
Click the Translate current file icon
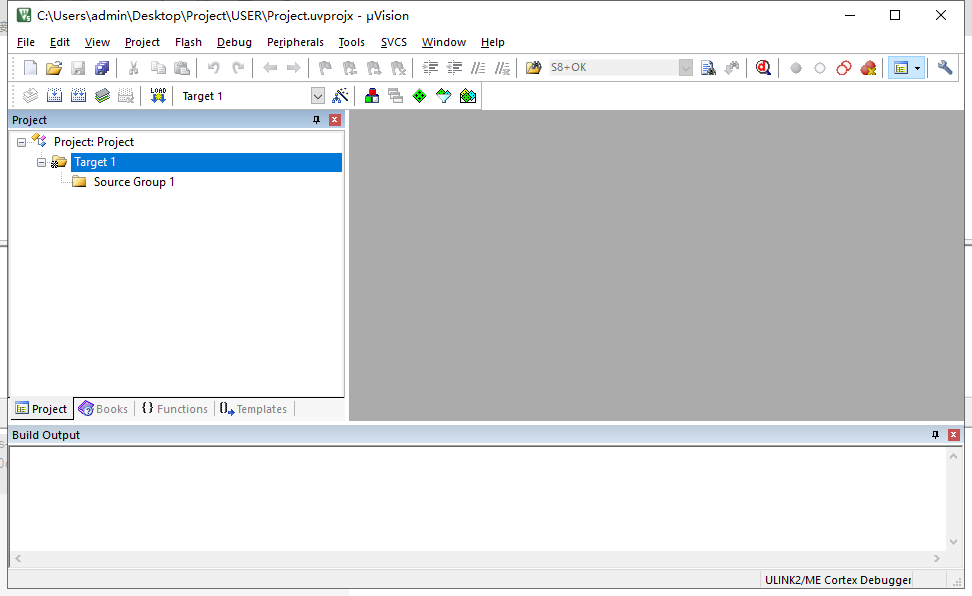30,96
